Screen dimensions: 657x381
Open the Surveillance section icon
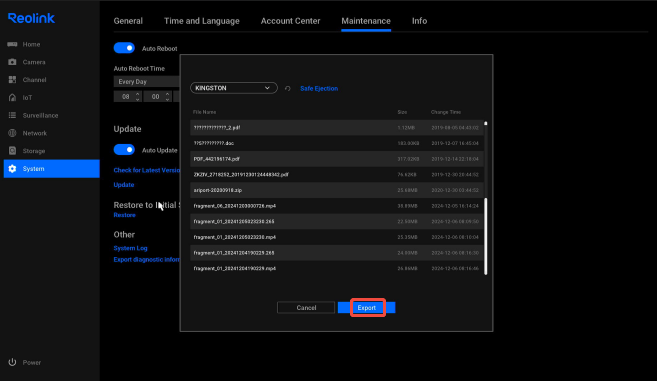point(12,115)
